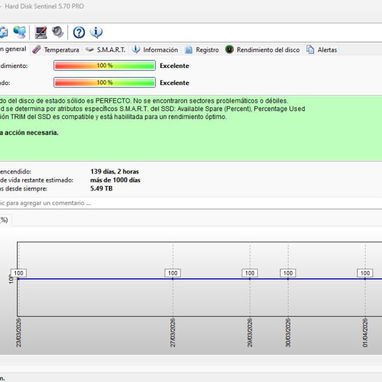Image resolution: width=382 pixels, height=382 pixels.
Task: Open the Rendimiento del disco tab
Action: 262,50
